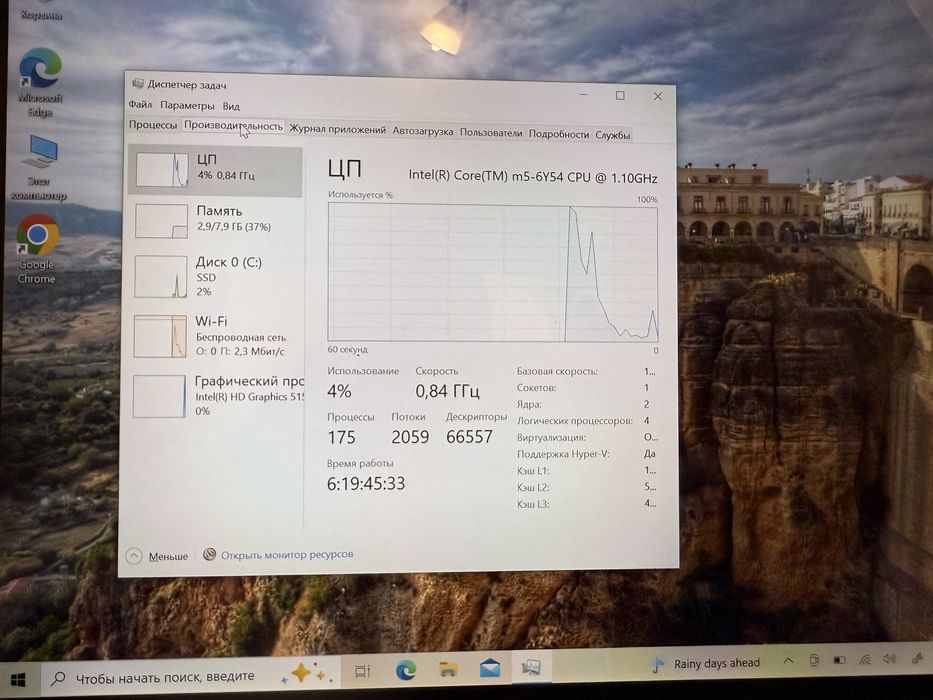Screen dimensions: 933x700
Task: Select the Этот компьютер desktop icon
Action: [39, 168]
